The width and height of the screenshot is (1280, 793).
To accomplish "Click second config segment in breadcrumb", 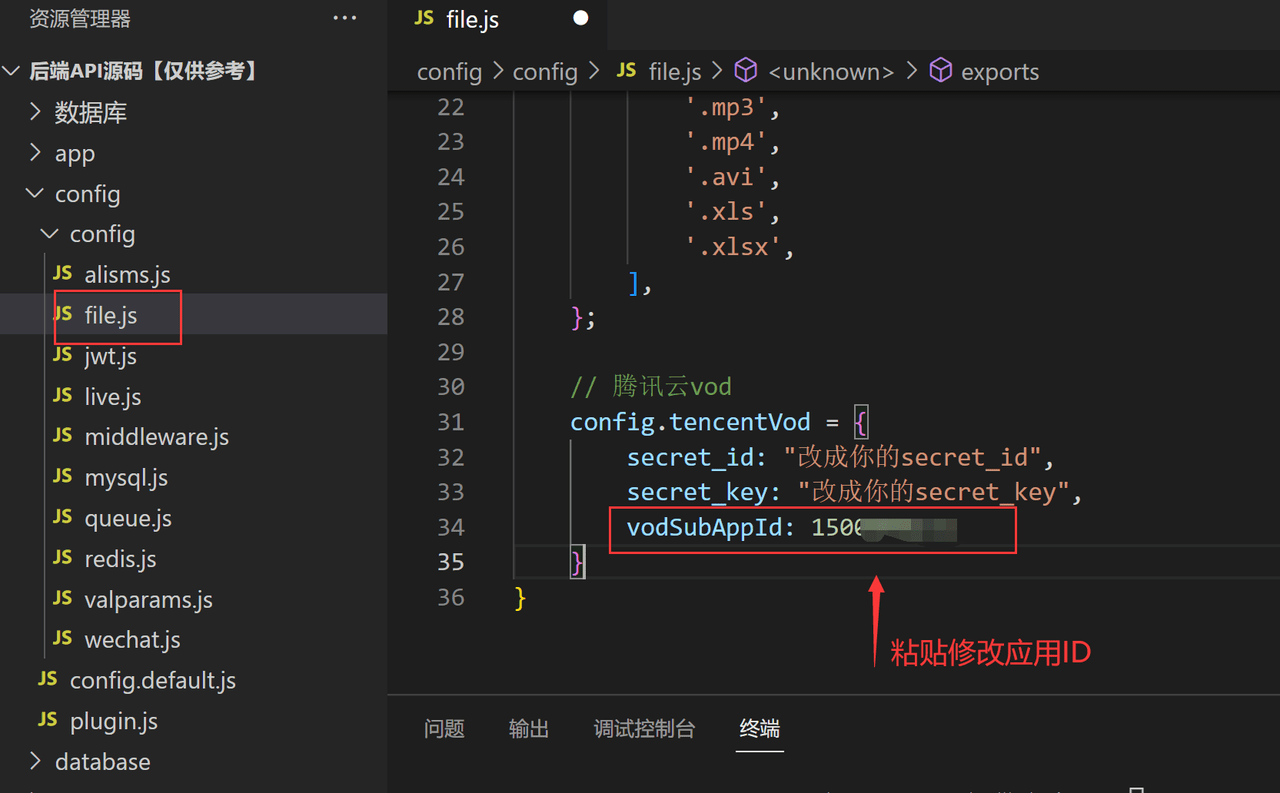I will (545, 72).
